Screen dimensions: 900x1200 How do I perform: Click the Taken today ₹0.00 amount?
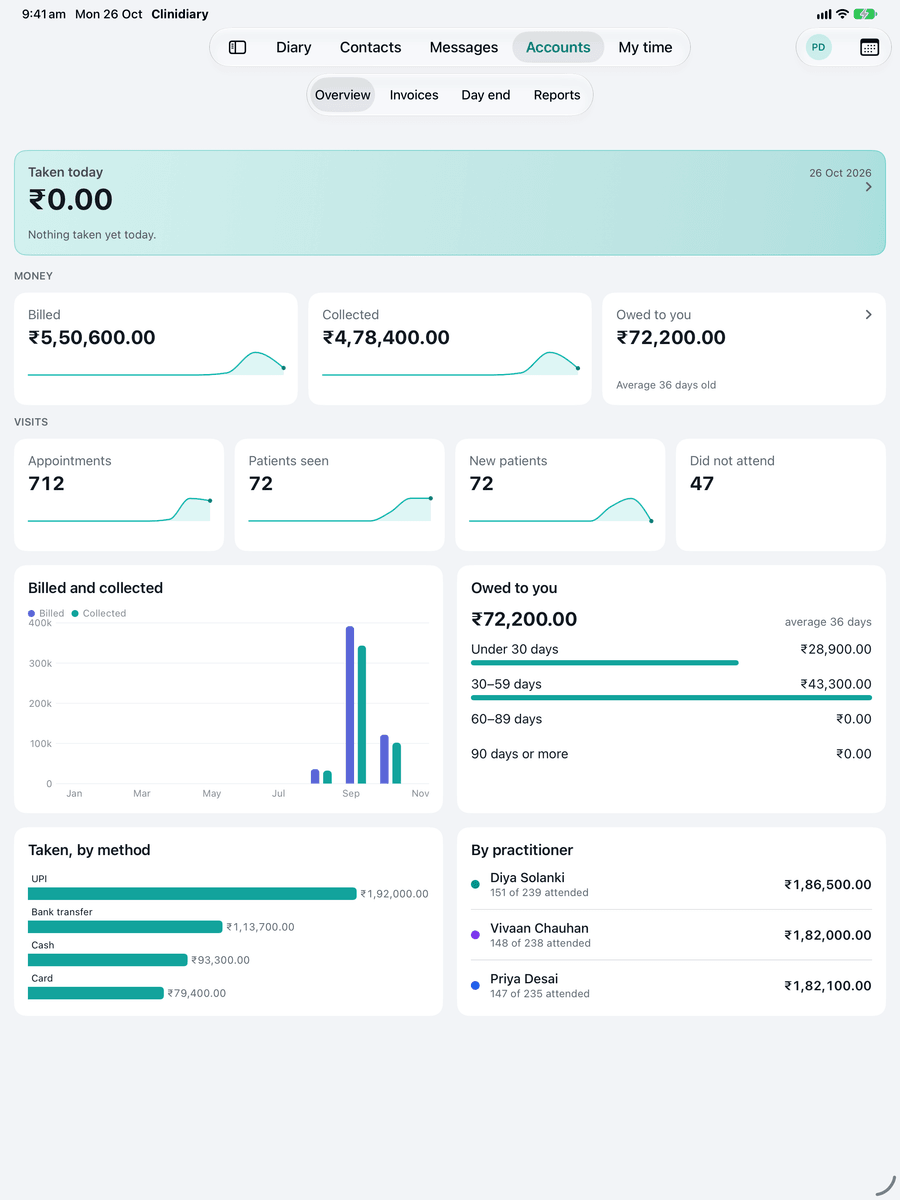(x=70, y=200)
